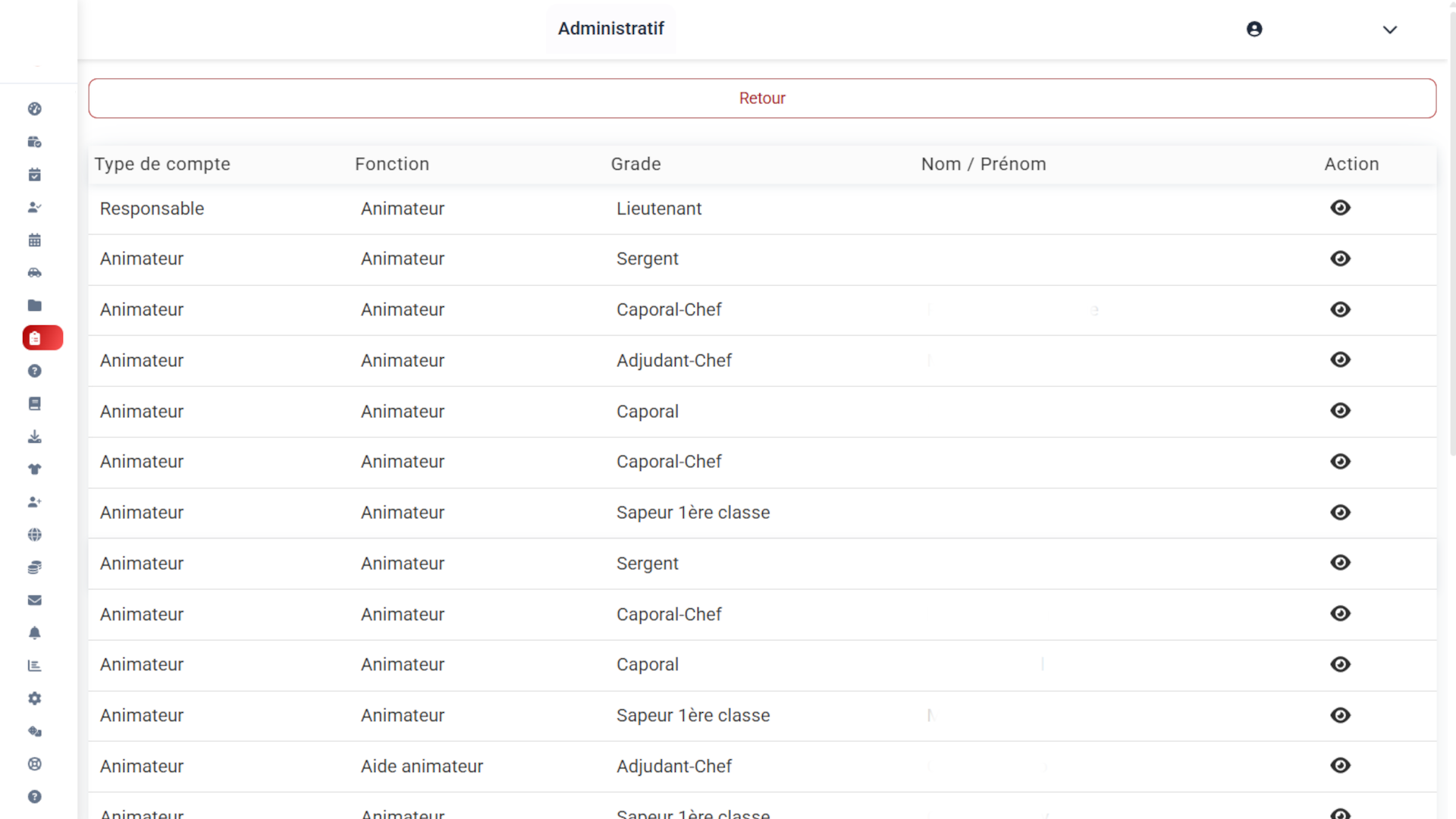
Task: Click the t-shirt uniform icon in sidebar
Action: [35, 469]
